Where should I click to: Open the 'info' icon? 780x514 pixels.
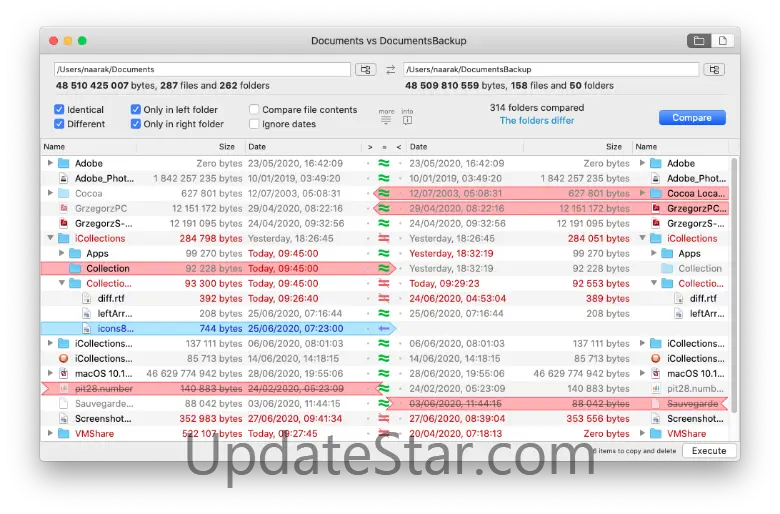coord(407,120)
